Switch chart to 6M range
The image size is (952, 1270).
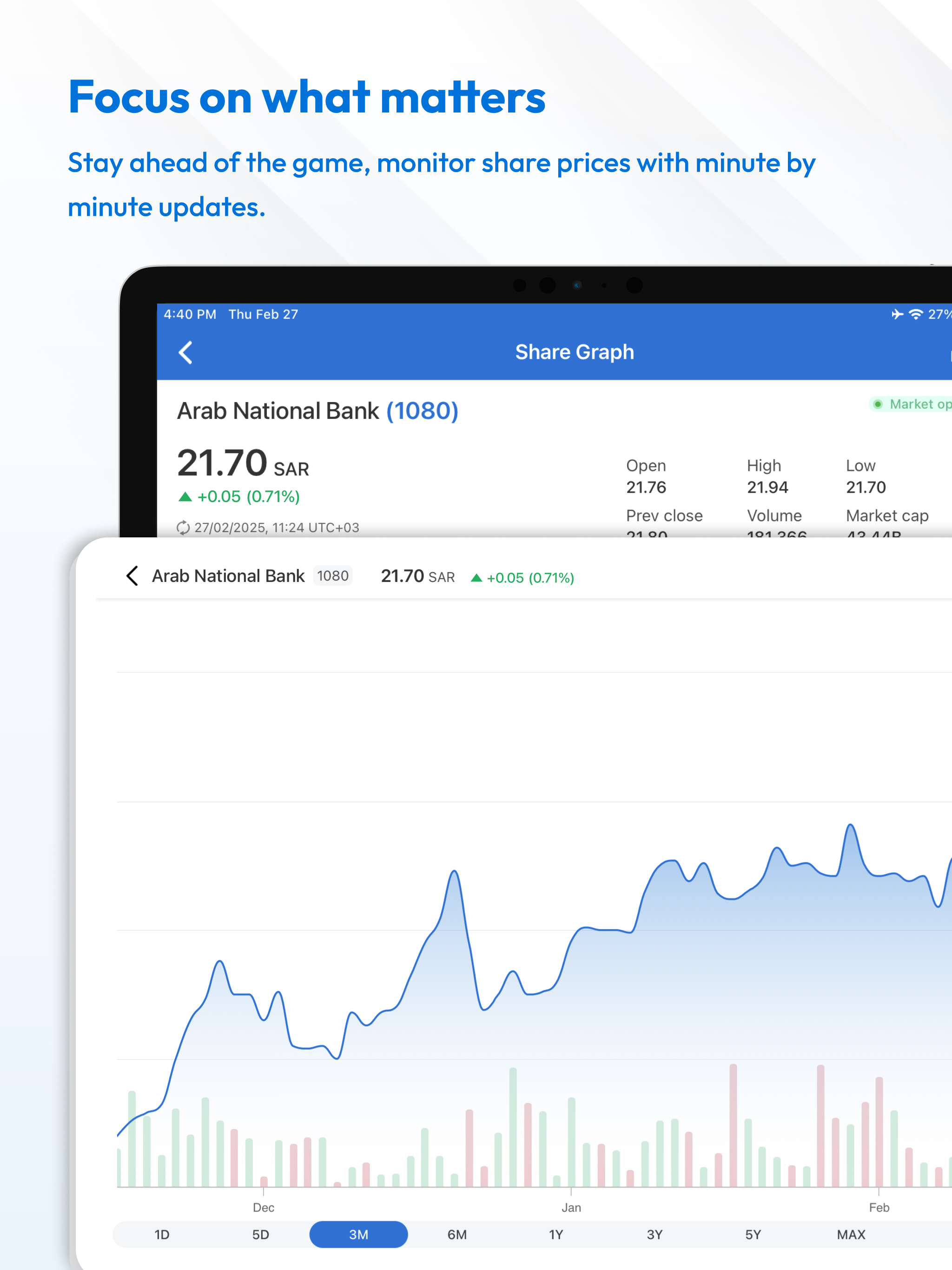[x=457, y=1234]
